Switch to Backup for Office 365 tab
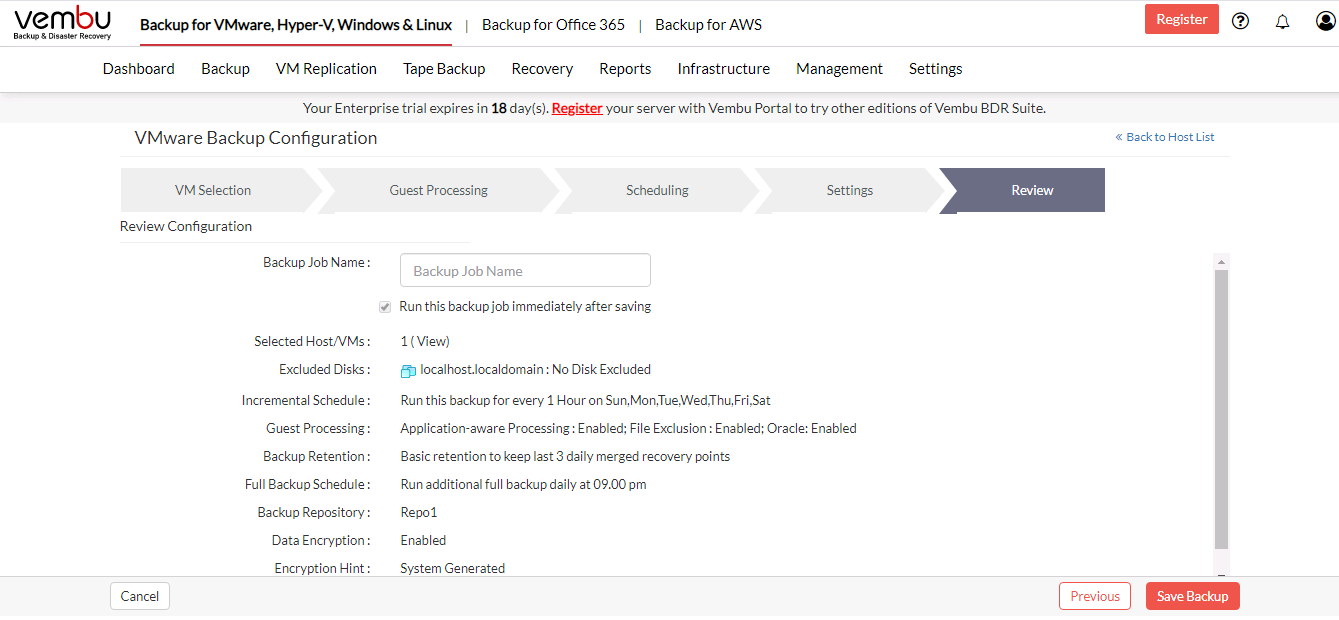Screen dimensions: 1339x620 (x=553, y=25)
